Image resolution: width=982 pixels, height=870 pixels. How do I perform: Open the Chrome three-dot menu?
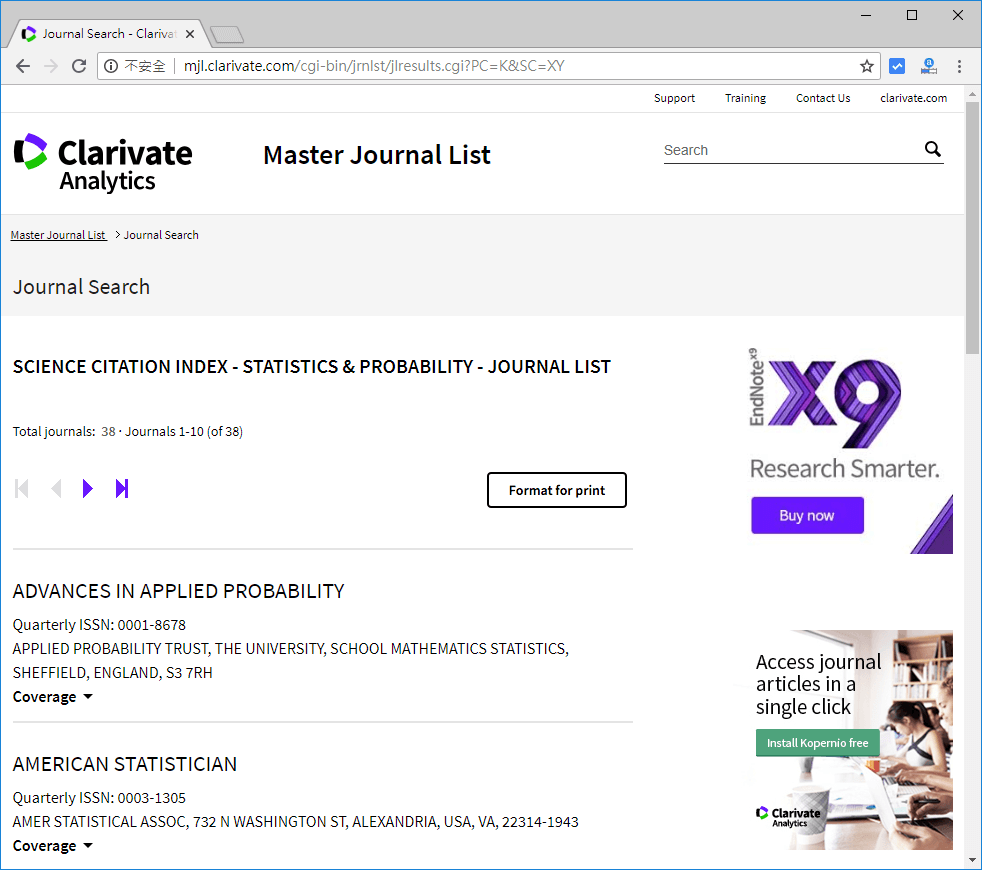click(959, 67)
